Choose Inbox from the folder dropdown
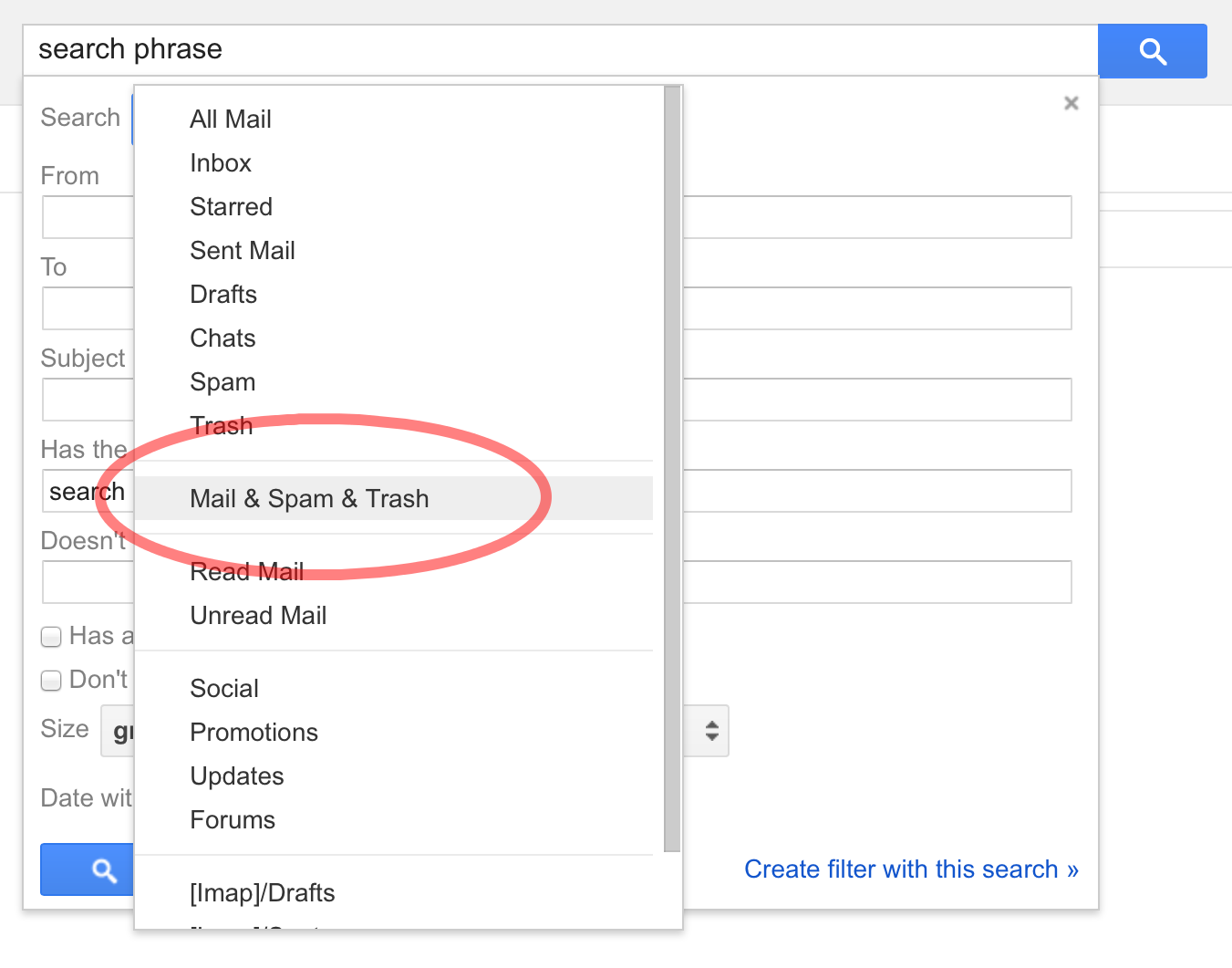This screenshot has height=968, width=1232. 221,162
